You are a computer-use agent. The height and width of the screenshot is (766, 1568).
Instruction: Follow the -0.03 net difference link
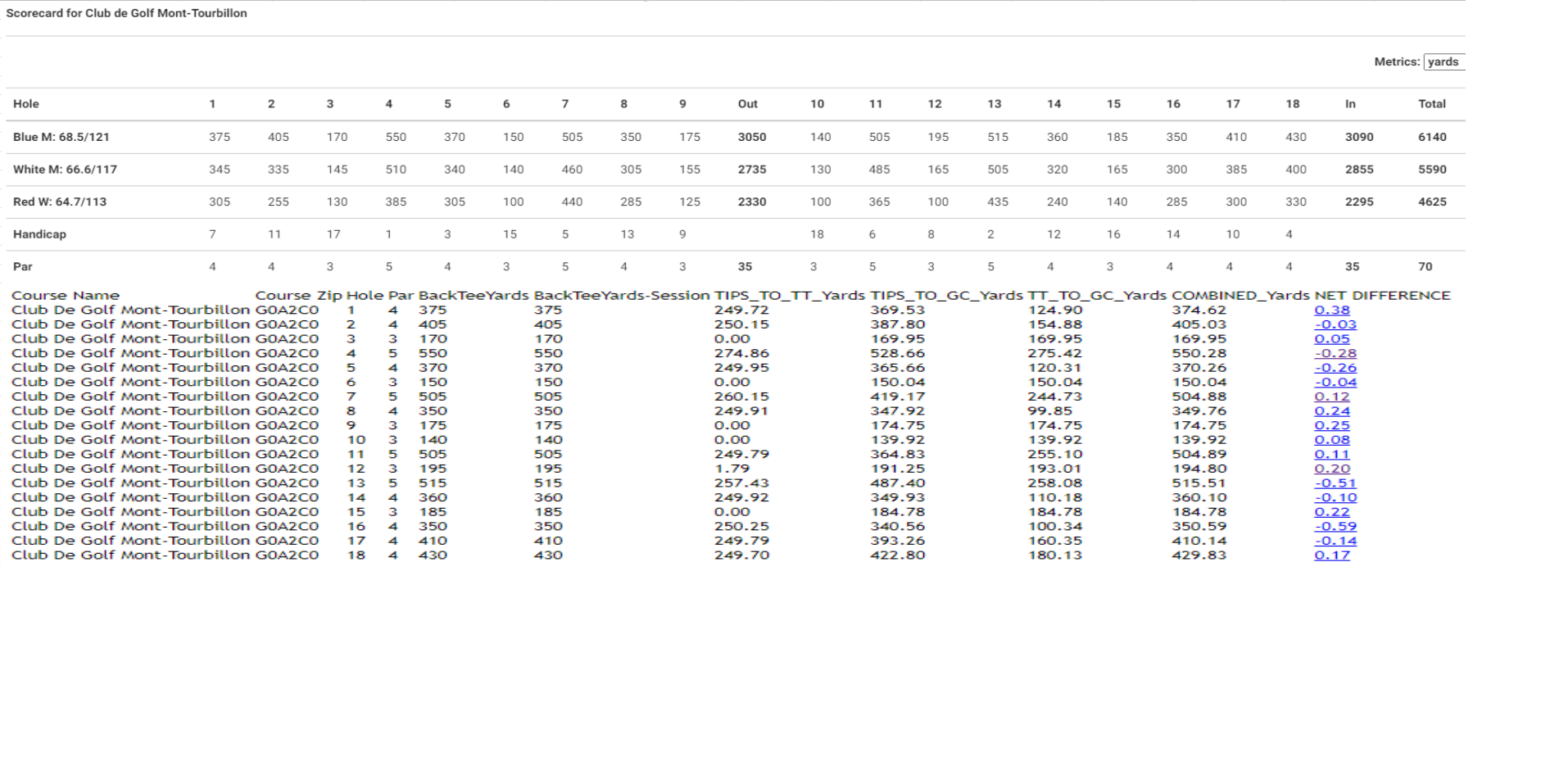coord(1335,324)
